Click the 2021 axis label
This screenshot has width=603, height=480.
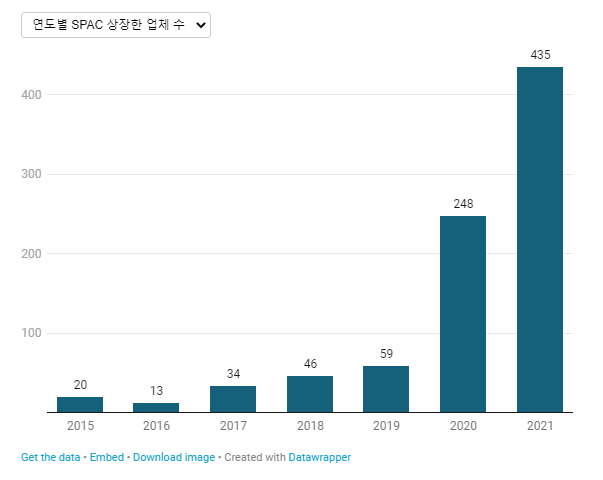(x=540, y=425)
